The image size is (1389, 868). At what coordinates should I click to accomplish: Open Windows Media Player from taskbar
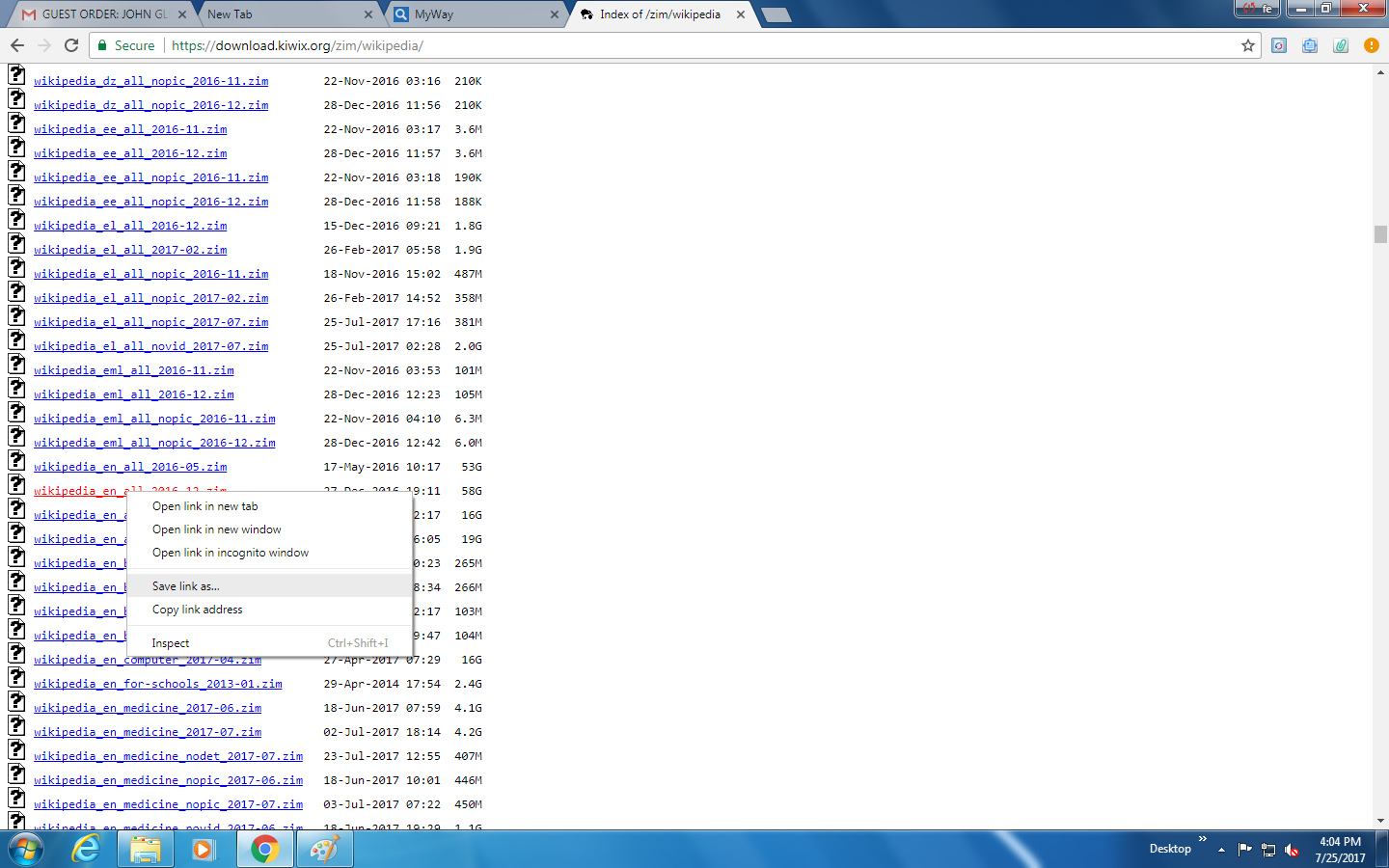[x=204, y=850]
